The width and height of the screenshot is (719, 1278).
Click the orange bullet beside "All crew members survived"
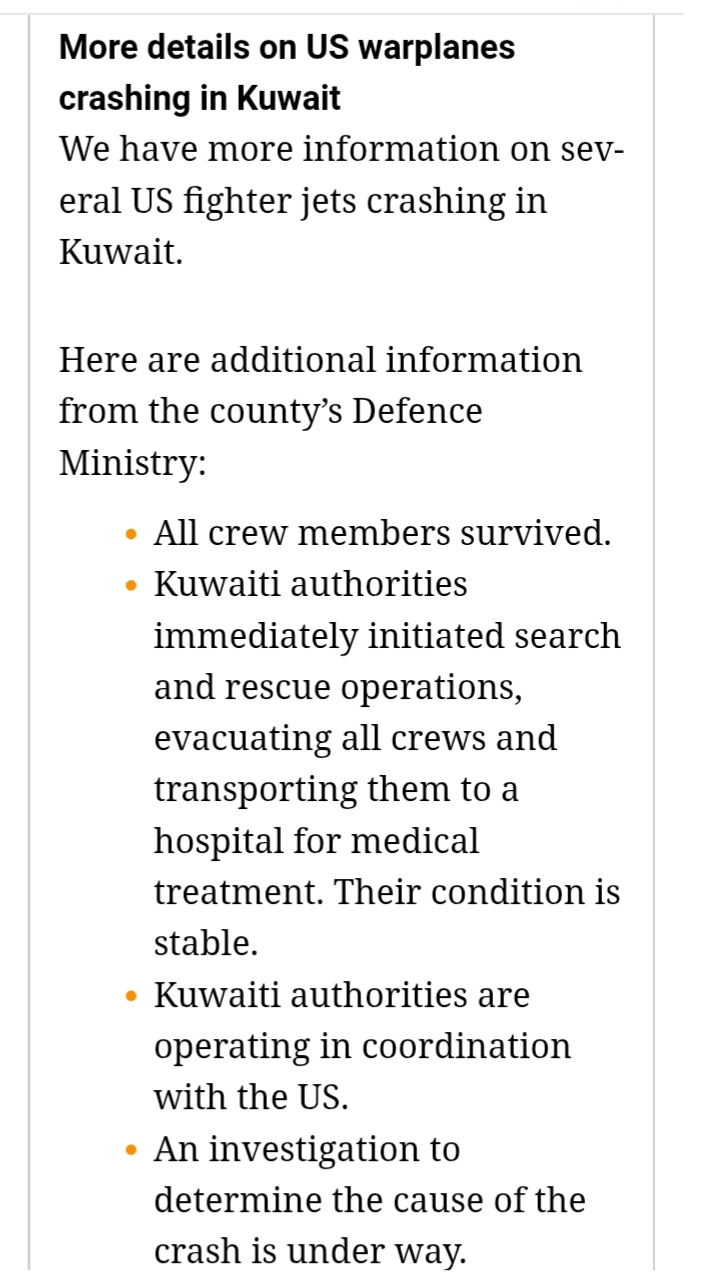pos(131,535)
